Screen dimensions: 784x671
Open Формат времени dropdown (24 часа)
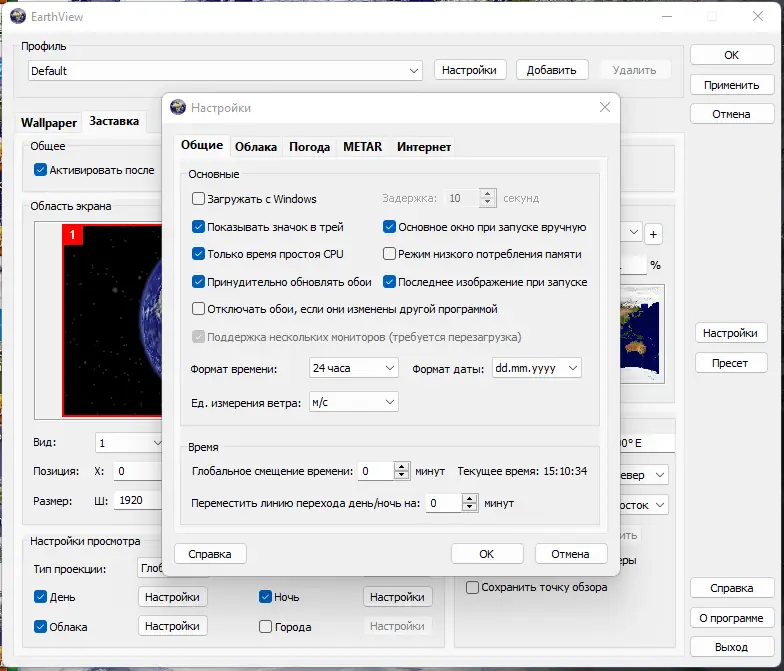click(x=354, y=368)
